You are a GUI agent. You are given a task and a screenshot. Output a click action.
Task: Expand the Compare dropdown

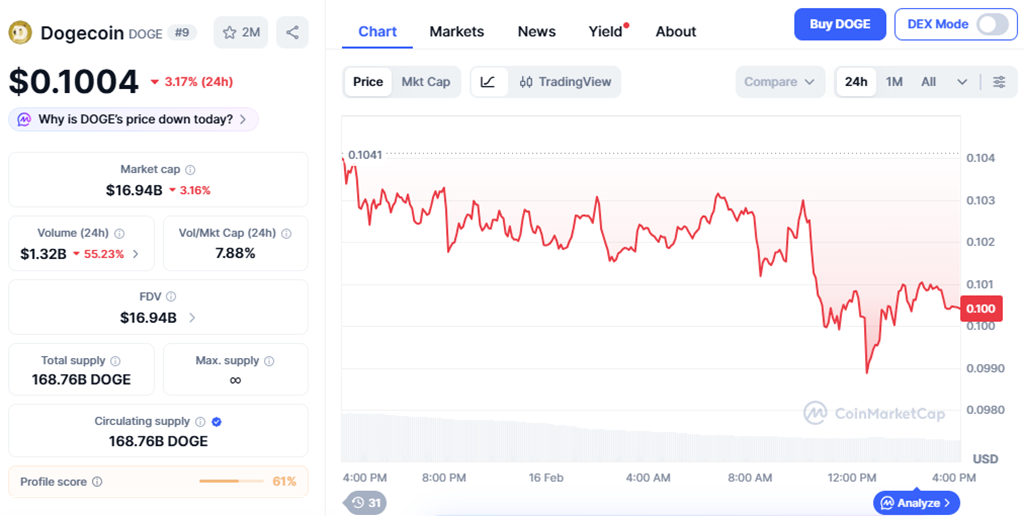780,82
